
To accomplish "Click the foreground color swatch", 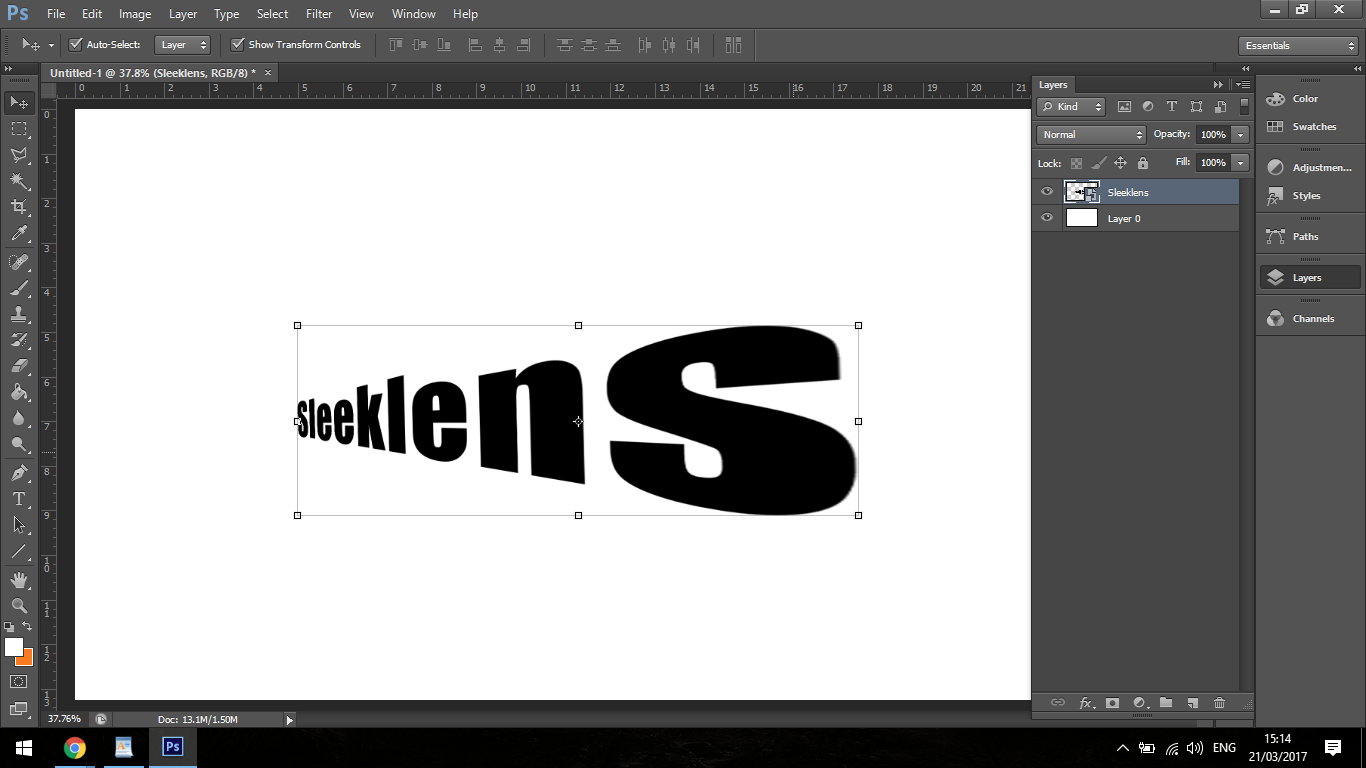I will tap(13, 647).
